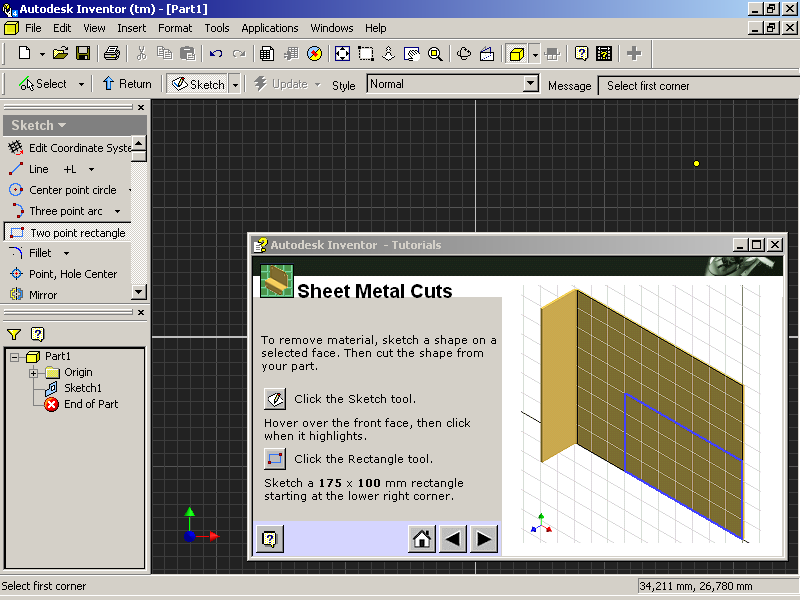Print using the printer icon

point(112,53)
